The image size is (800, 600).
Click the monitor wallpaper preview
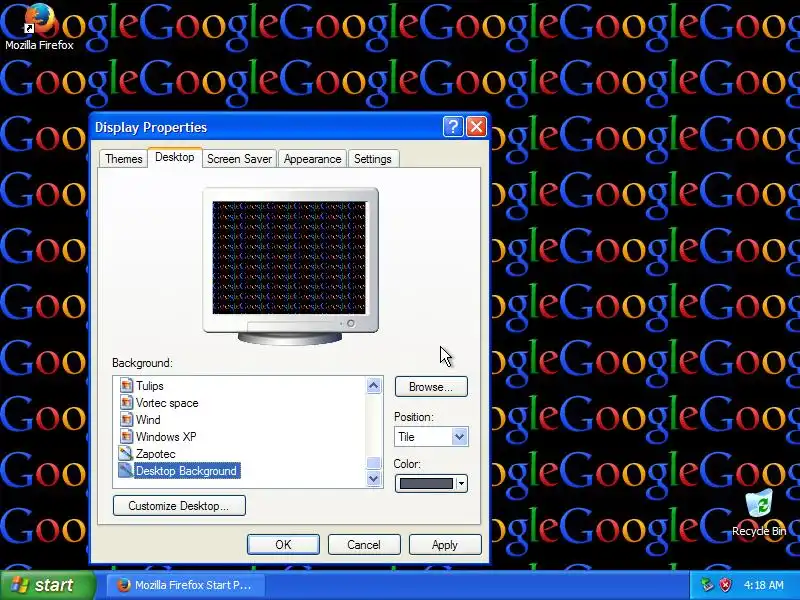(x=289, y=258)
